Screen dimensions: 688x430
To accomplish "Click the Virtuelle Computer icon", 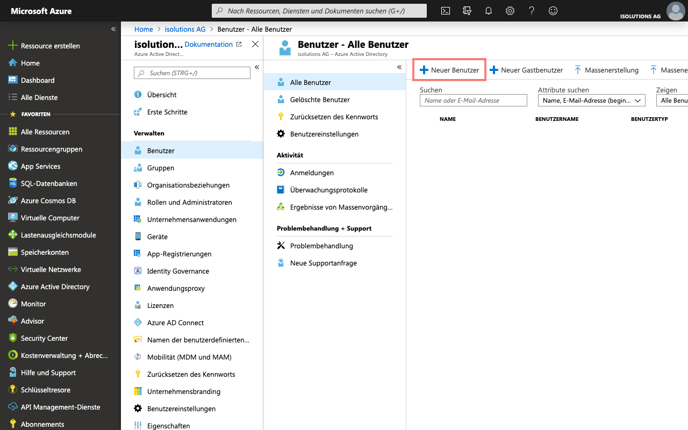I will click(13, 217).
